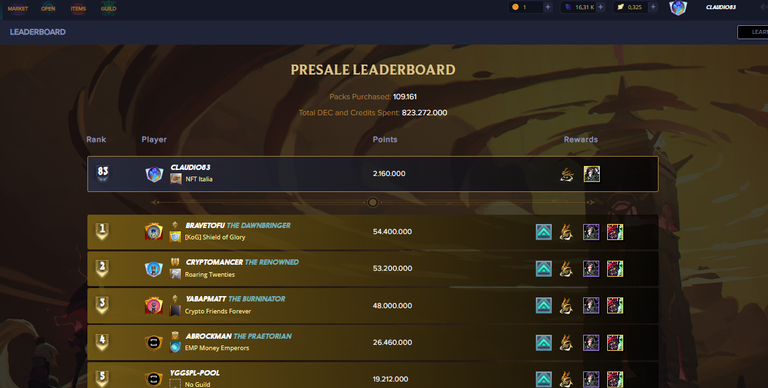768x388 pixels.
Task: Open CLAUDIO83 profile avatar in header
Action: (x=678, y=7)
